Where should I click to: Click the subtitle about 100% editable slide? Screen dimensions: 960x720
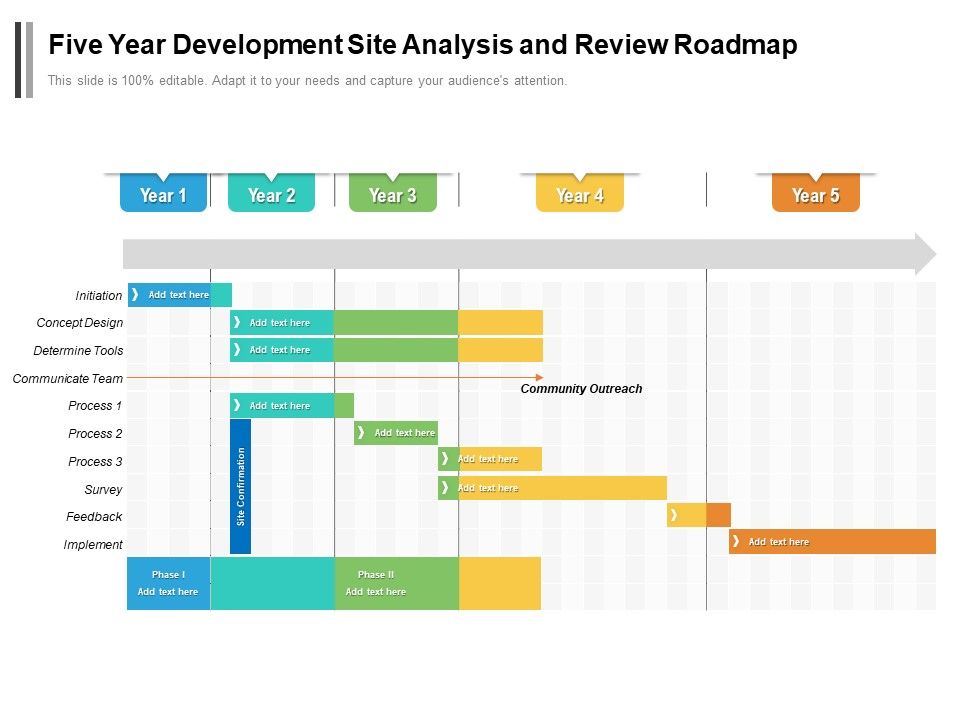point(307,81)
